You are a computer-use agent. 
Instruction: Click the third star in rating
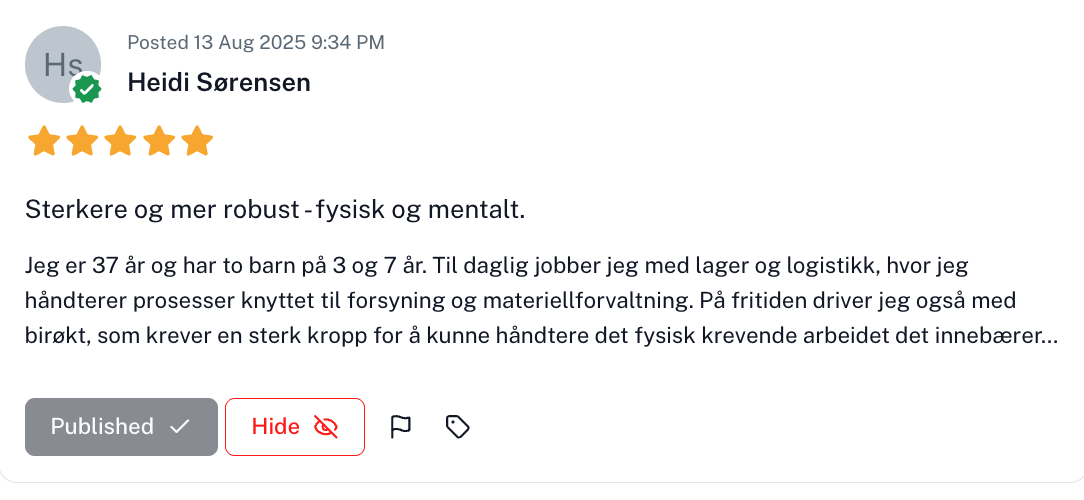(120, 142)
